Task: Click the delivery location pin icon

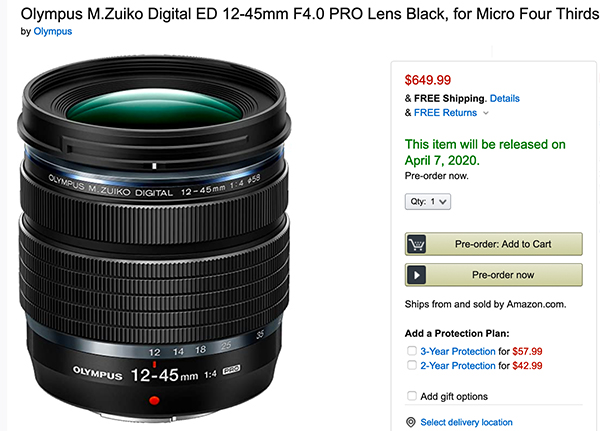Action: [411, 422]
